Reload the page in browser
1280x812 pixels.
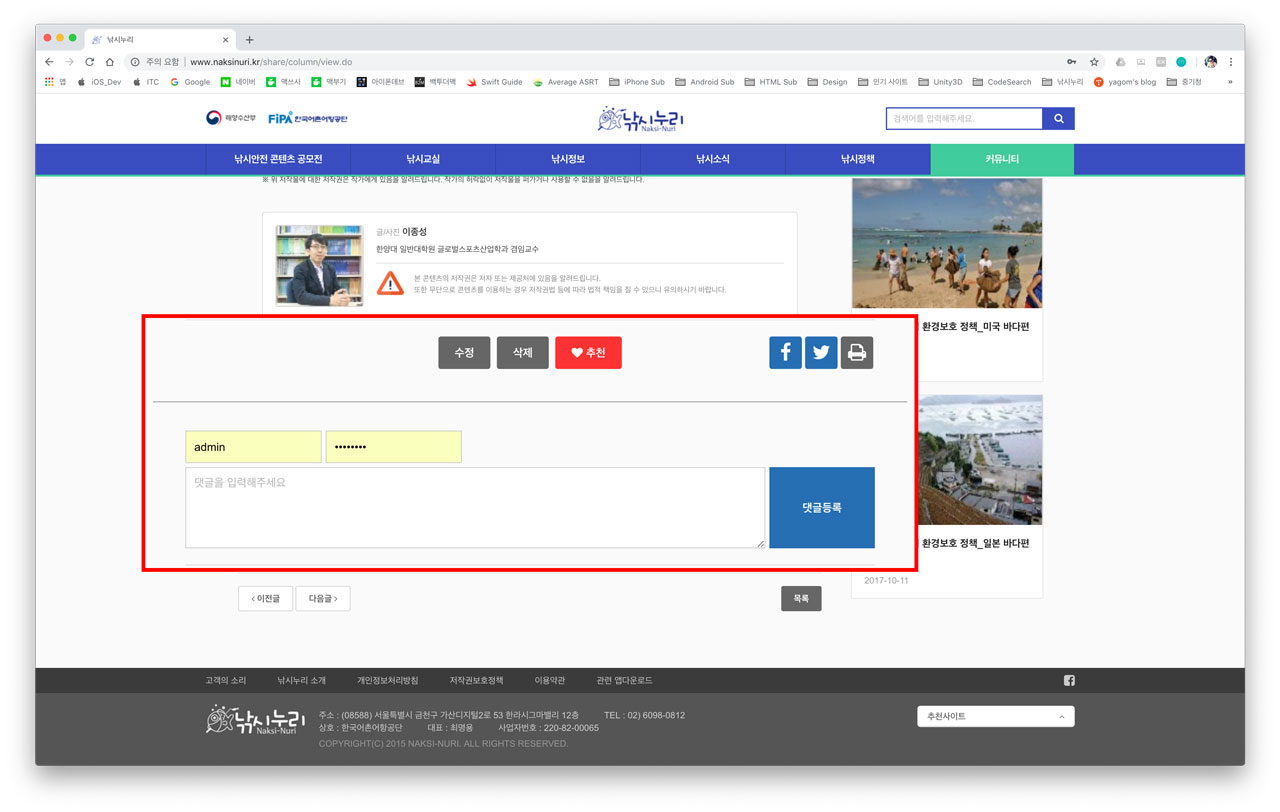click(x=89, y=62)
